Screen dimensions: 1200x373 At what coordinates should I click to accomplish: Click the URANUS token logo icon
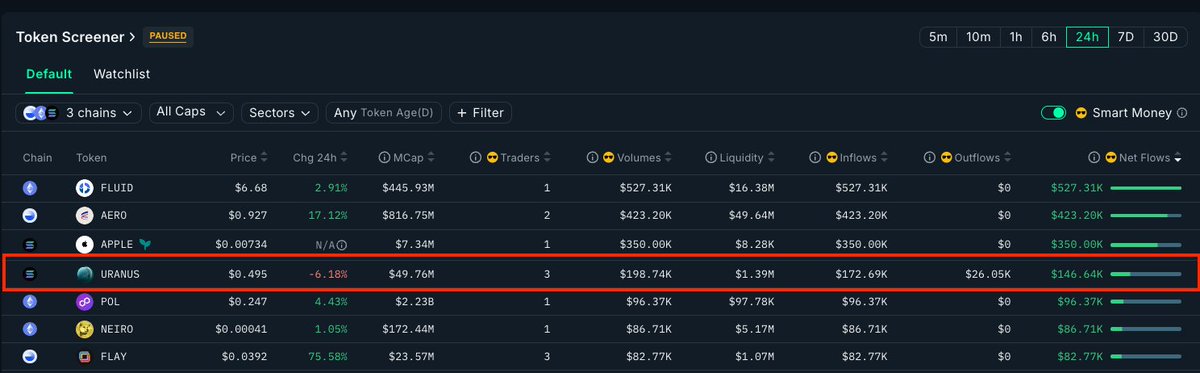(85, 273)
